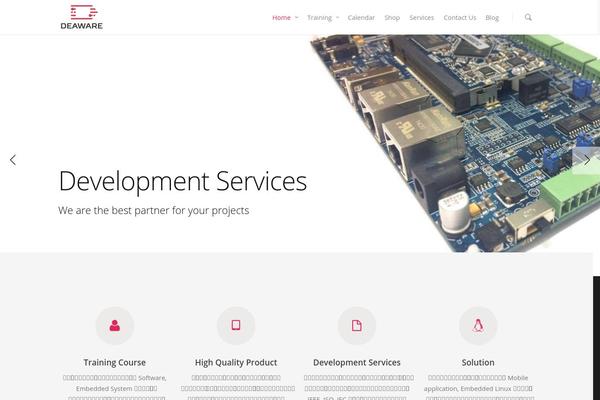600x400 pixels.
Task: Click the DEAWARE logo
Action: click(82, 17)
